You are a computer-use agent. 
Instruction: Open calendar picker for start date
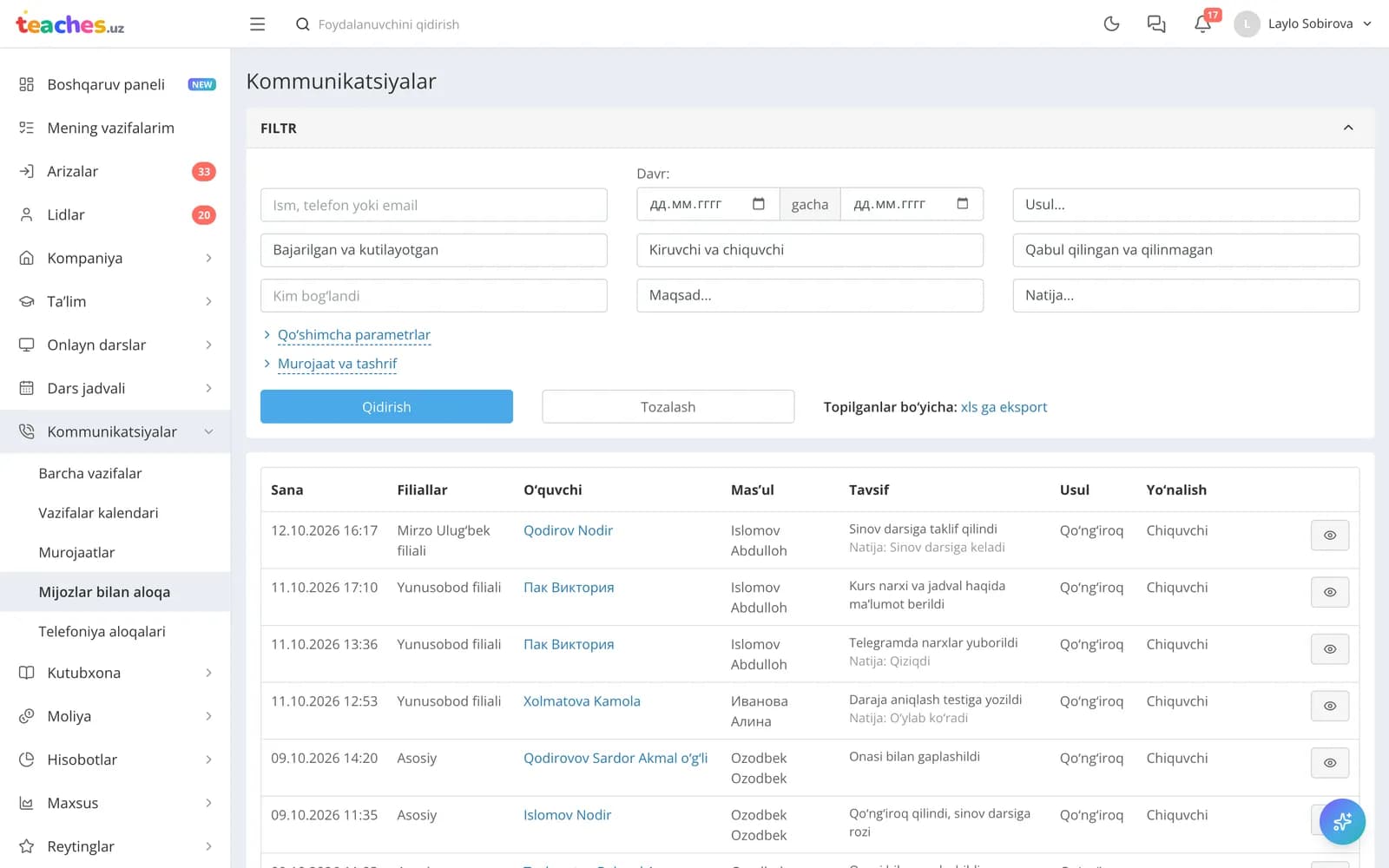758,204
